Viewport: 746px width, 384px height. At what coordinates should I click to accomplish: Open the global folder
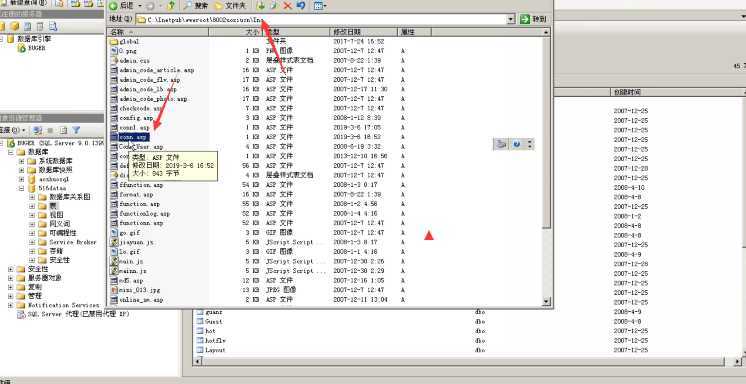coord(128,41)
